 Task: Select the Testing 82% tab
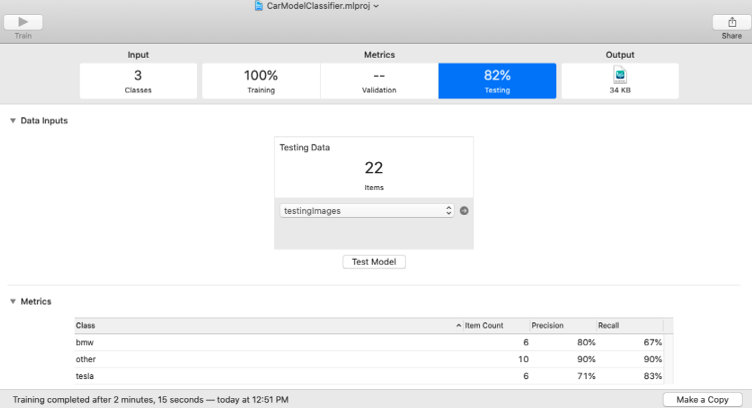point(497,81)
